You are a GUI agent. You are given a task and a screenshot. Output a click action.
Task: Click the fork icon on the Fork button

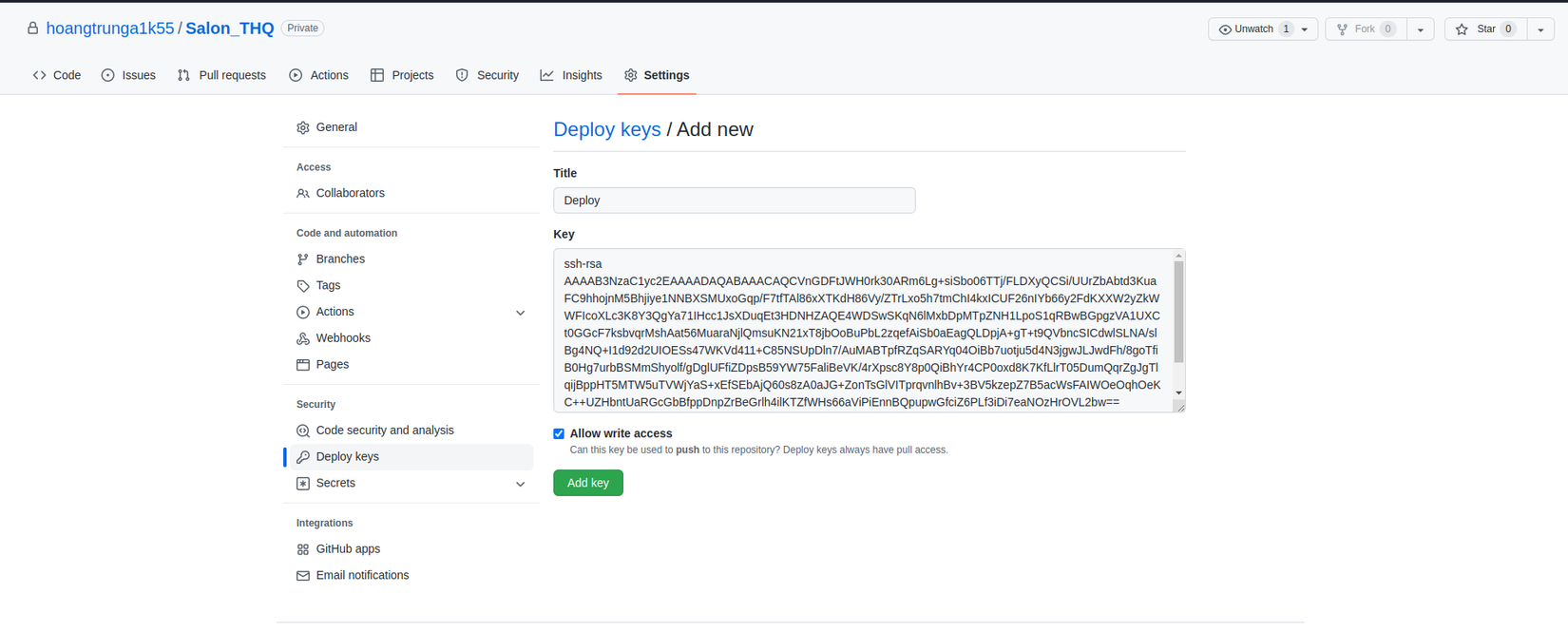[1342, 29]
